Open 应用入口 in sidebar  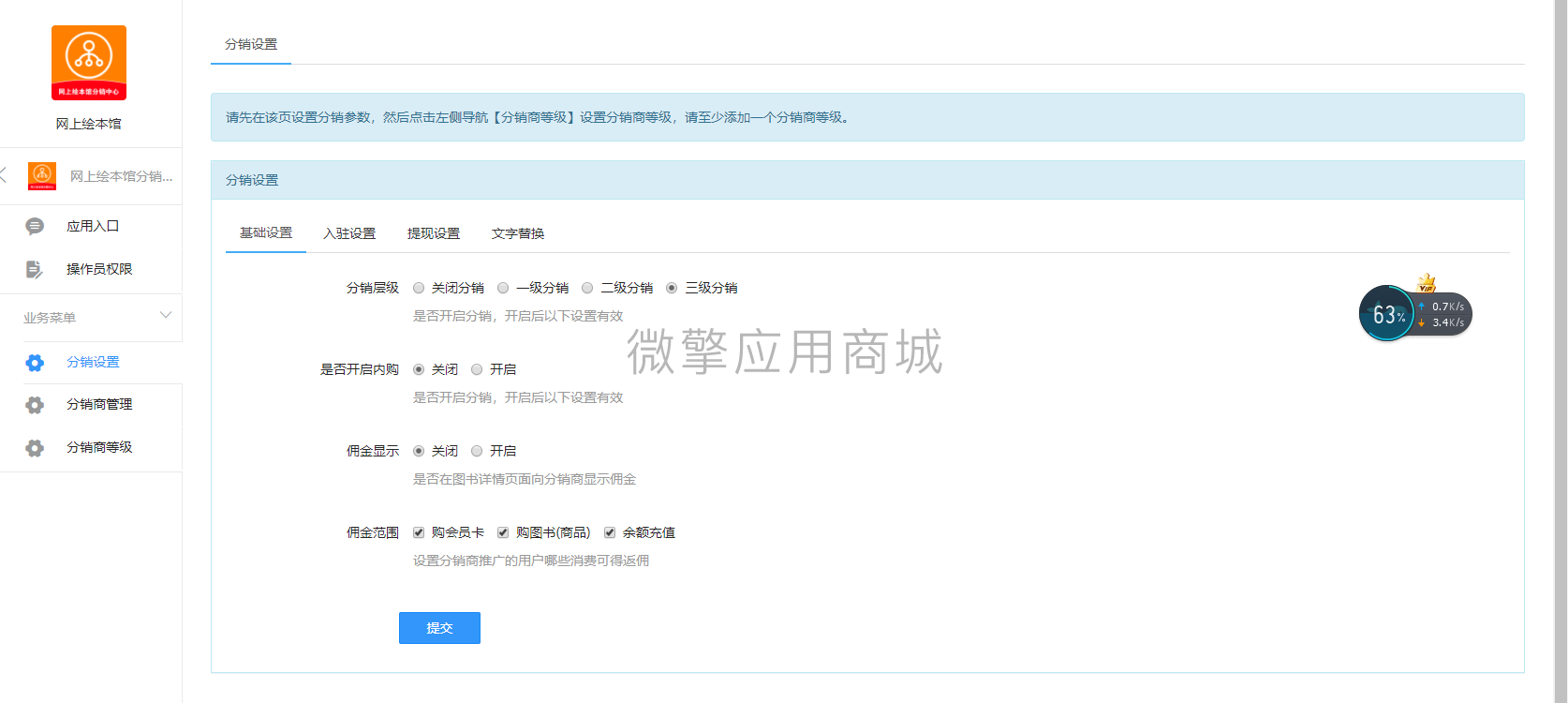tap(93, 226)
